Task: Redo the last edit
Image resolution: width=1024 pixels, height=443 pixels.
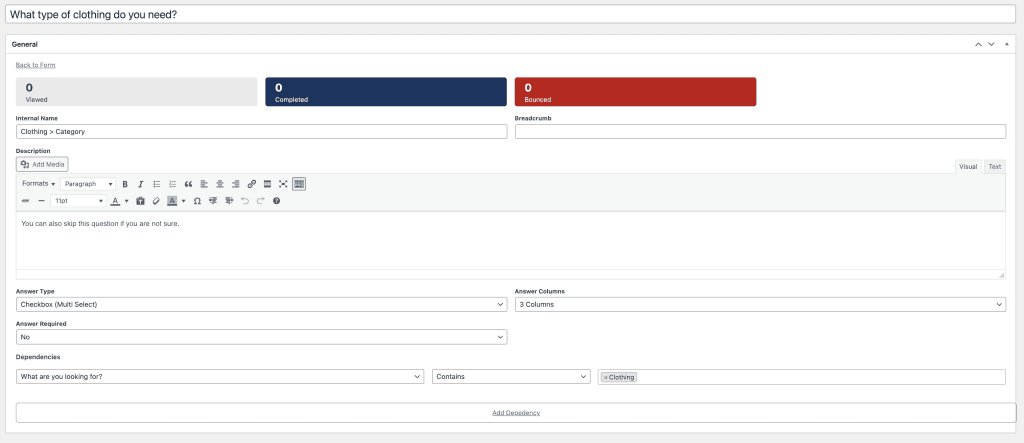Action: [x=261, y=201]
